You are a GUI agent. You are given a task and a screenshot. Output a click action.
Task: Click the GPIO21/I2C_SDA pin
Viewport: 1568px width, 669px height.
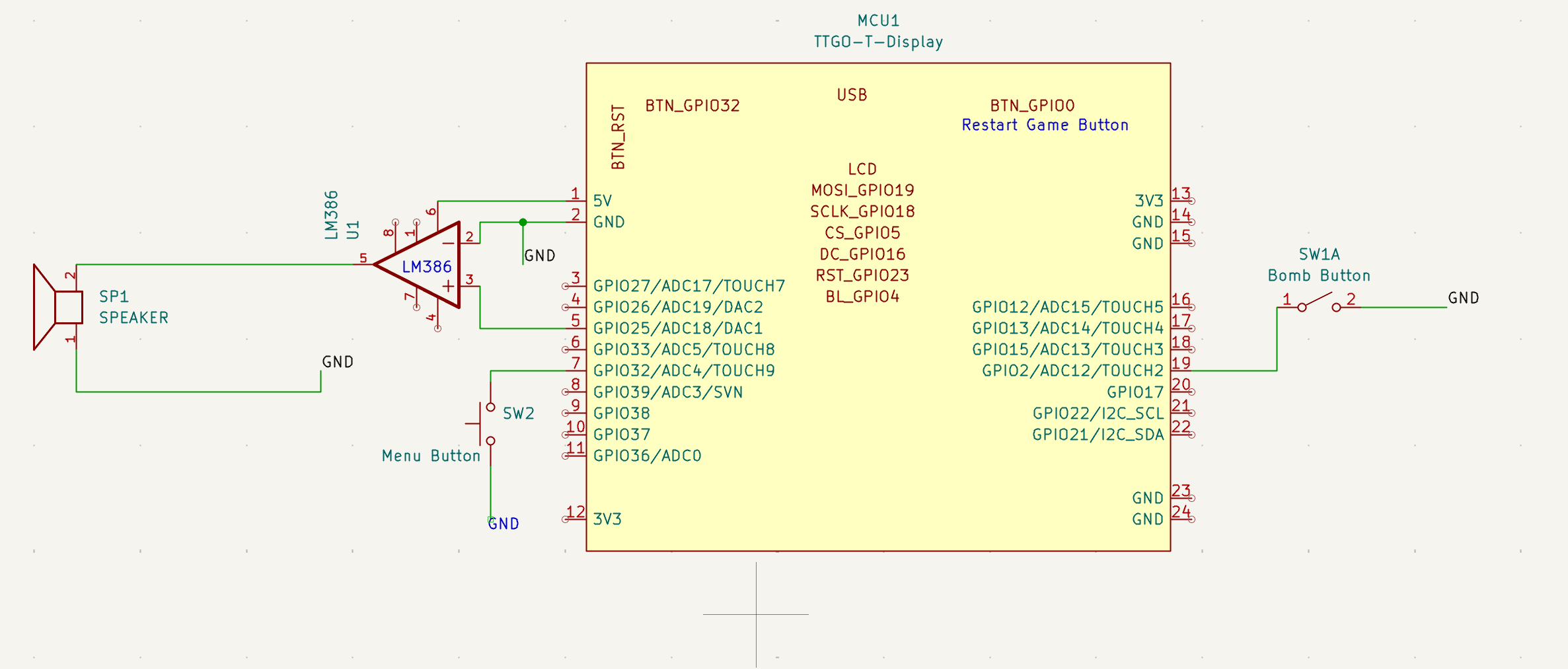pos(1098,435)
